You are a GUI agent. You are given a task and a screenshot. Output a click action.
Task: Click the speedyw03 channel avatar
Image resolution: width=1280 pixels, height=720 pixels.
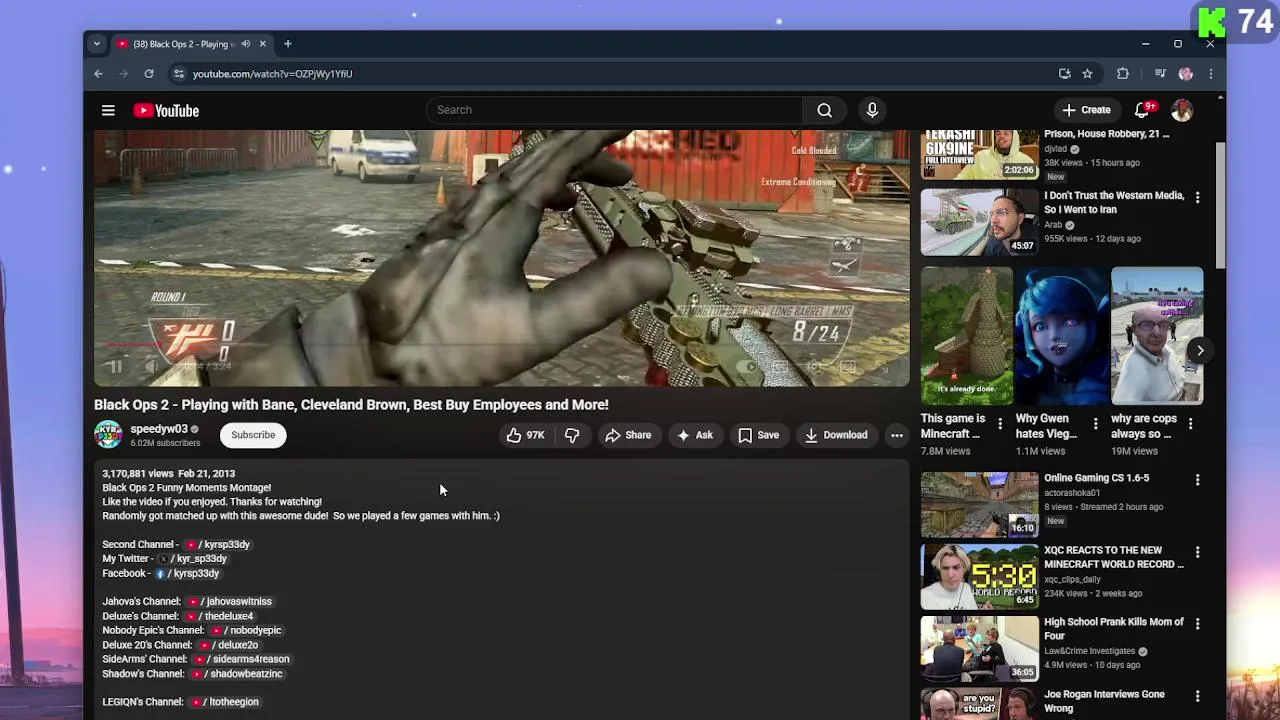[x=108, y=435]
